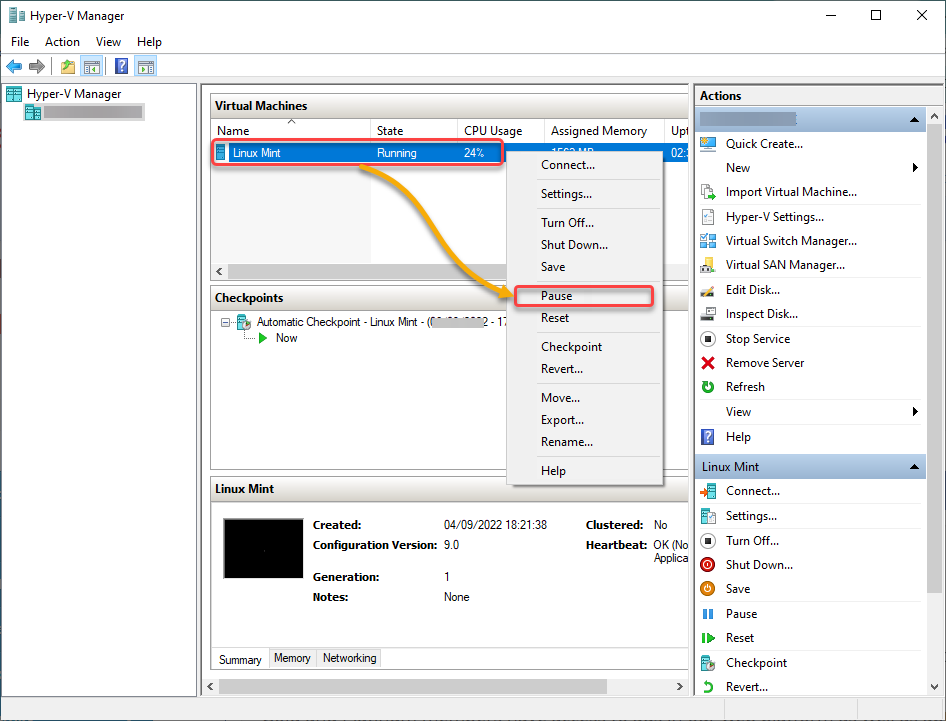Sort virtual machines by Name column

pos(291,131)
